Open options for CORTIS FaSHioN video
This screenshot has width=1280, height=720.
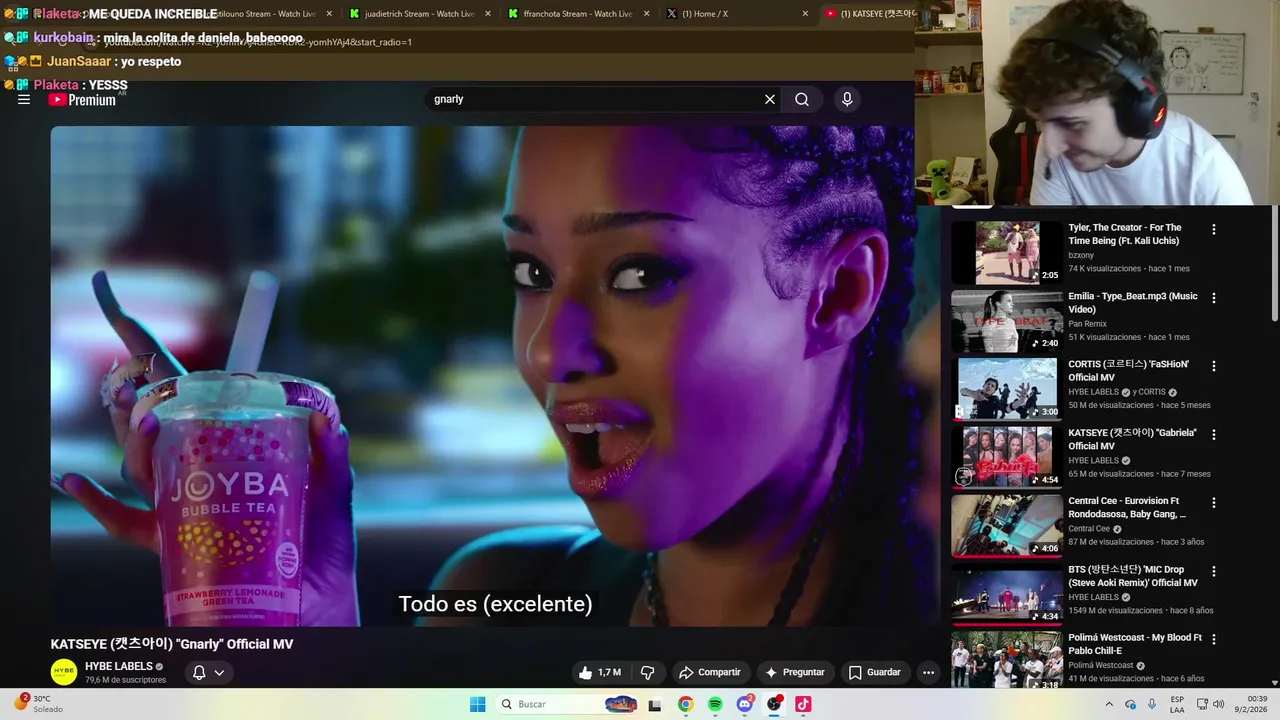coord(1214,366)
